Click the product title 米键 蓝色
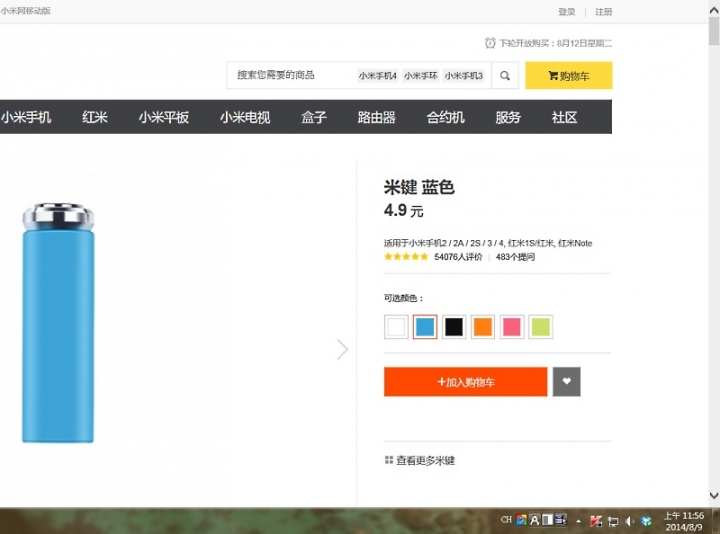This screenshot has width=720, height=534. (x=419, y=187)
